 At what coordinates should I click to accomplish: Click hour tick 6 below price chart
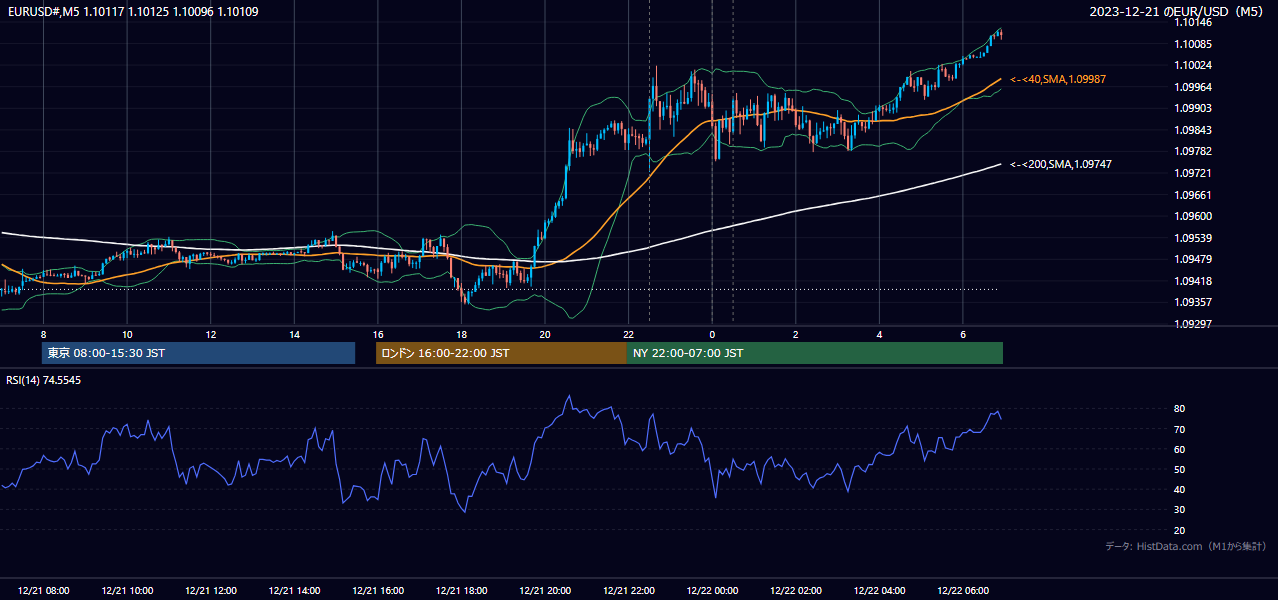(963, 334)
